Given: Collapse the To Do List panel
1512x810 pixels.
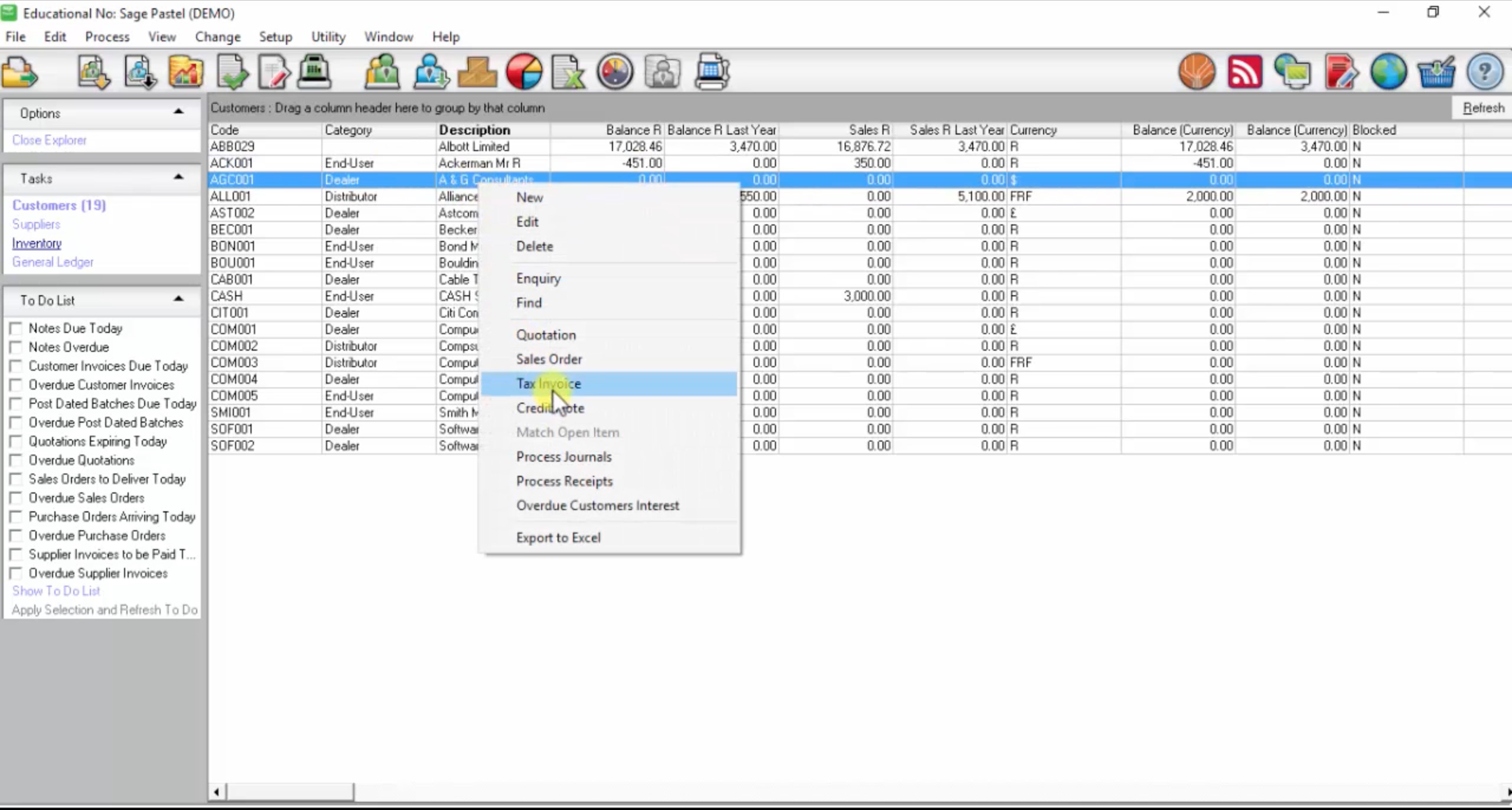Looking at the screenshot, I should 178,299.
